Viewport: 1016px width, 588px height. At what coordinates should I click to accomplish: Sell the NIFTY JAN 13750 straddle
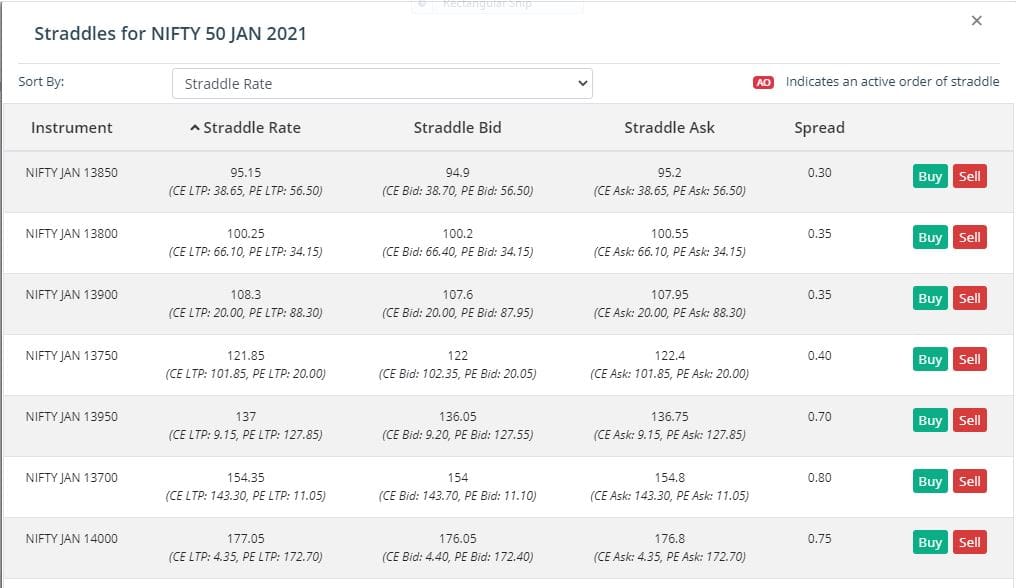(x=969, y=359)
